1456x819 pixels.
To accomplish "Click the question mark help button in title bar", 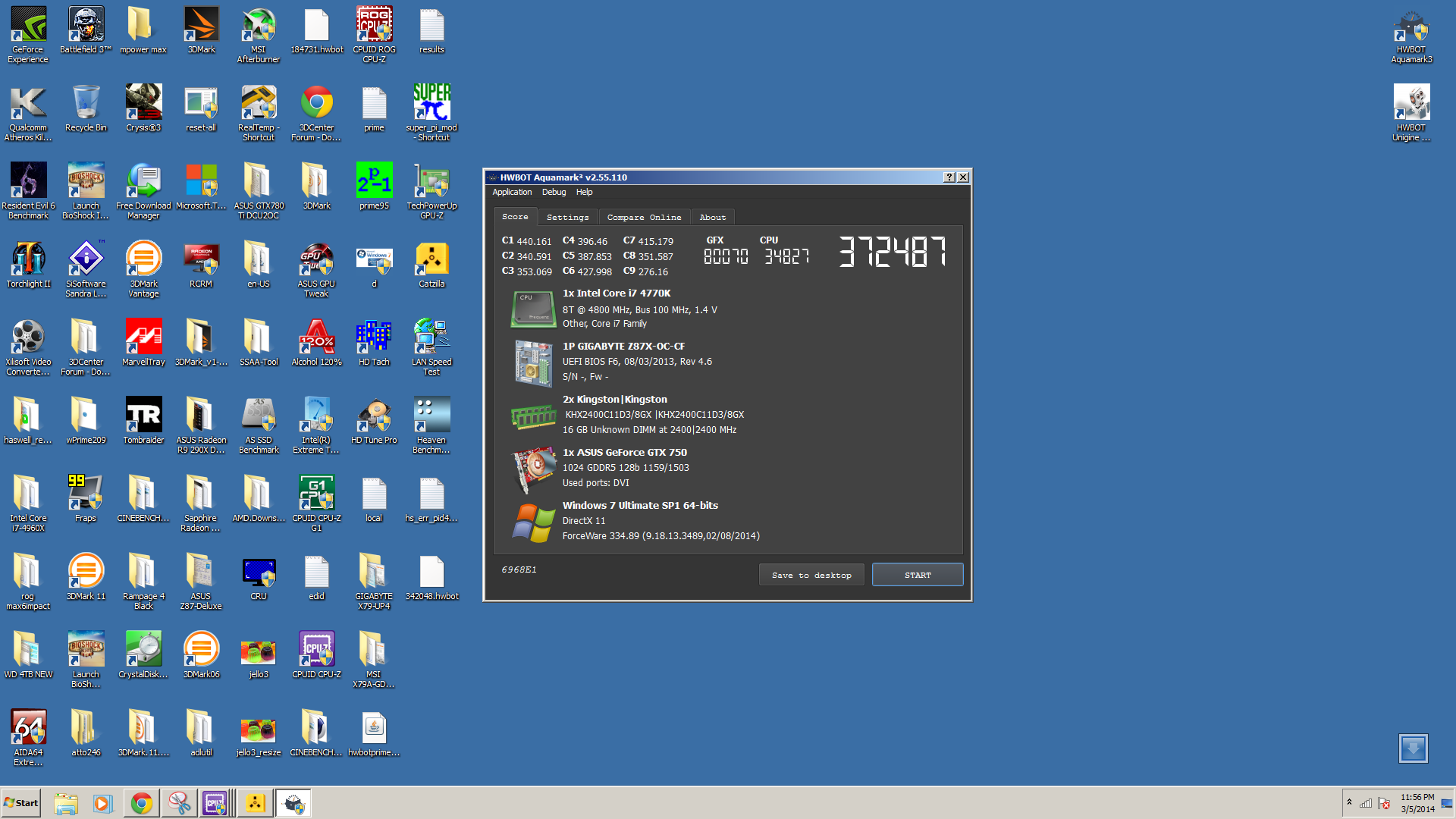I will pyautogui.click(x=949, y=177).
